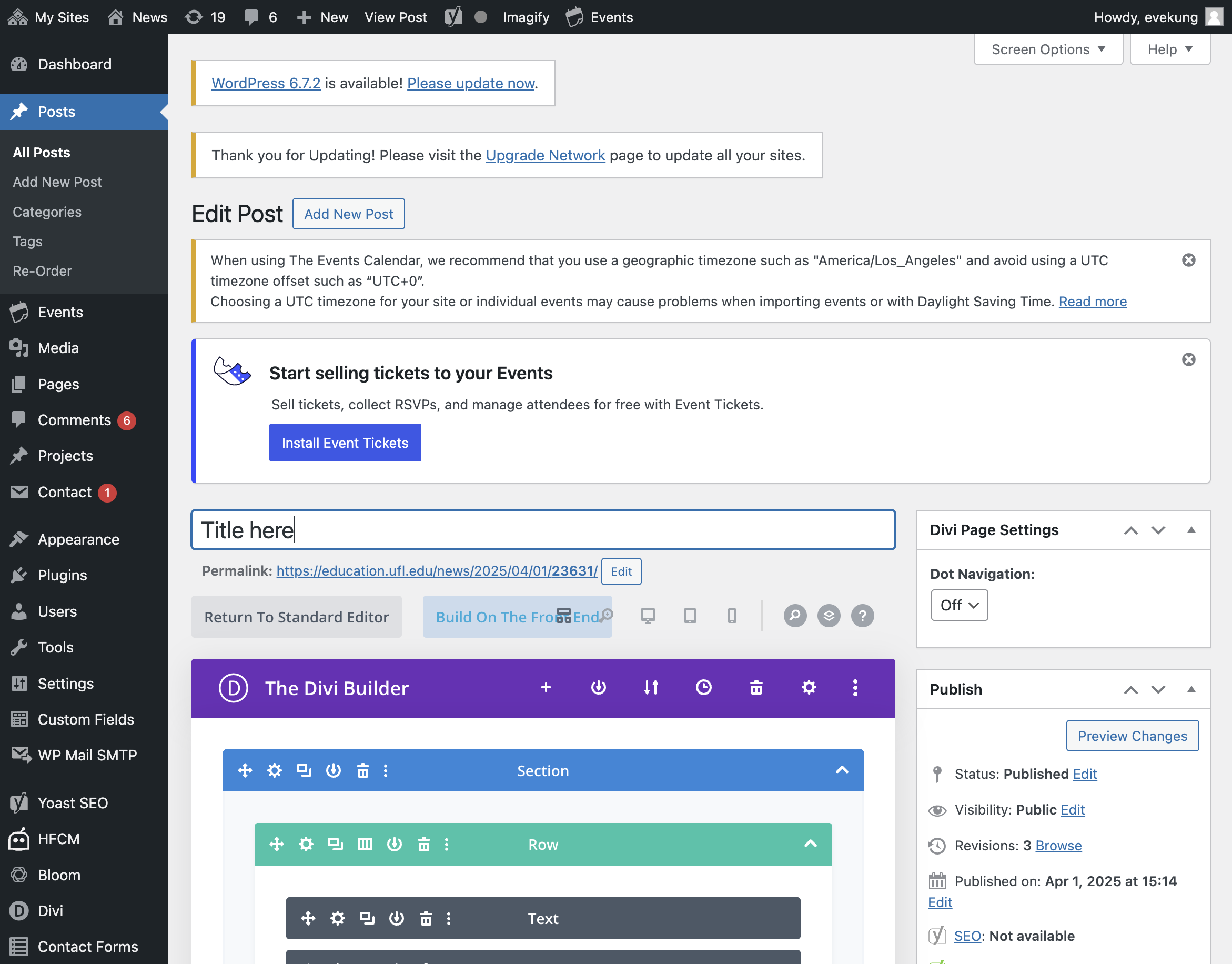Open Row settings gear

tap(306, 845)
